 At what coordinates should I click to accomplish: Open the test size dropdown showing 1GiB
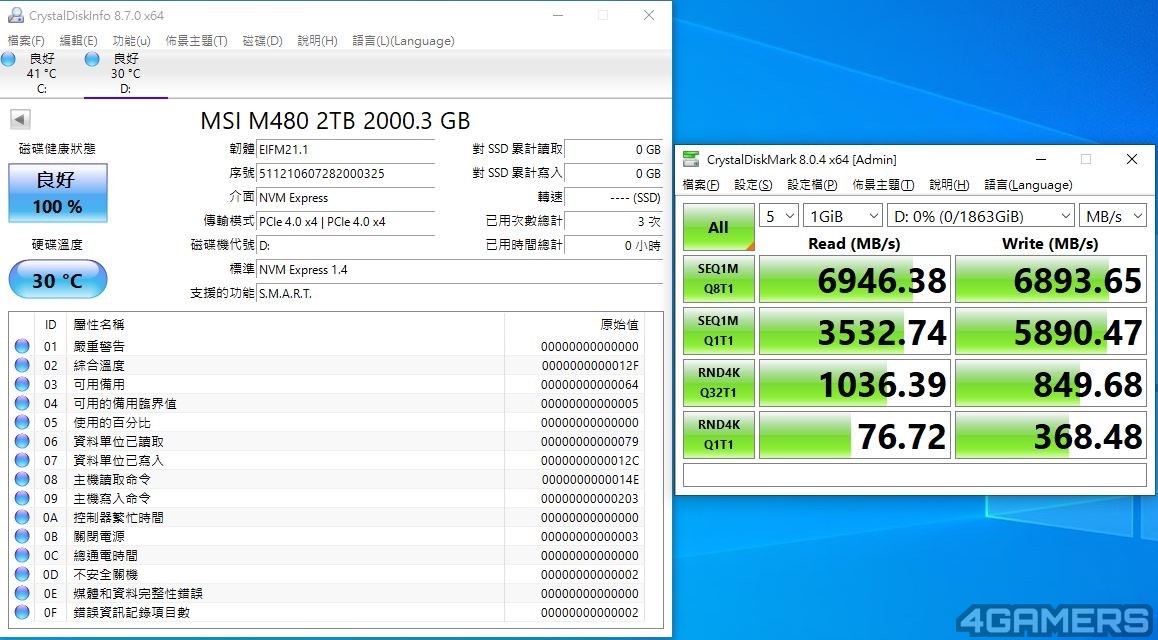click(843, 216)
